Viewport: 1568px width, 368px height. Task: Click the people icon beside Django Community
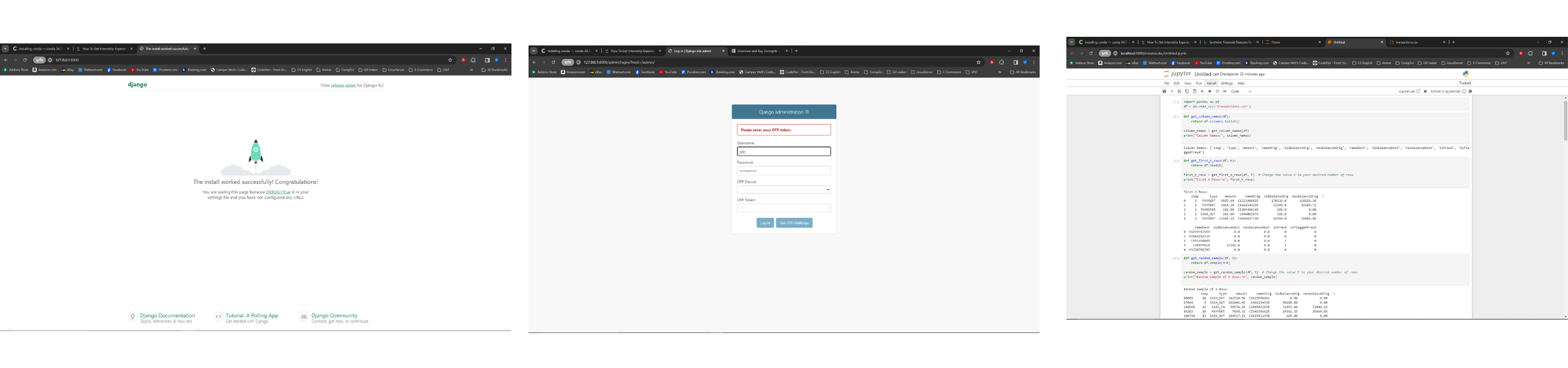[x=303, y=316]
